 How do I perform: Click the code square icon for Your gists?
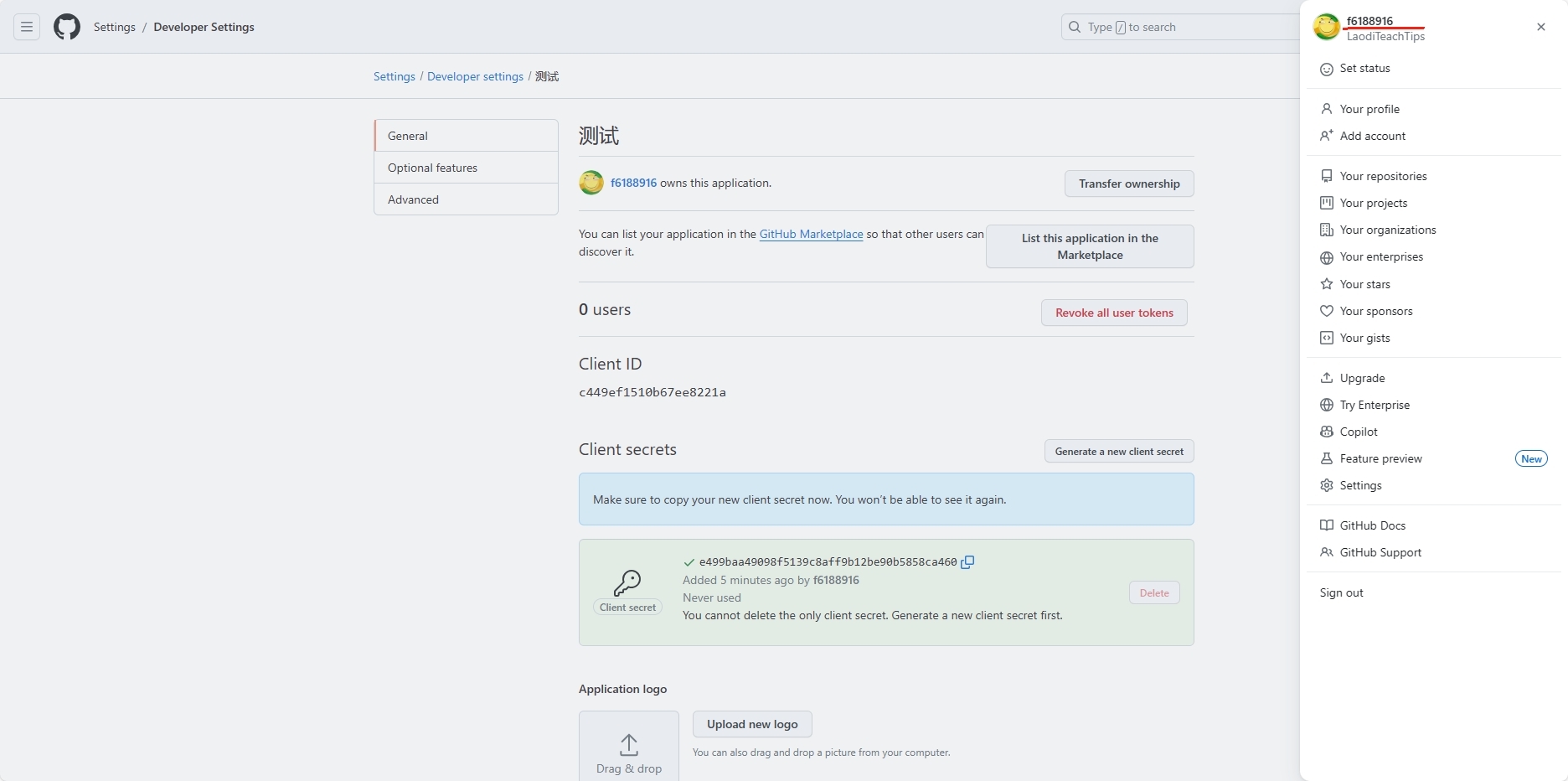[1327, 338]
